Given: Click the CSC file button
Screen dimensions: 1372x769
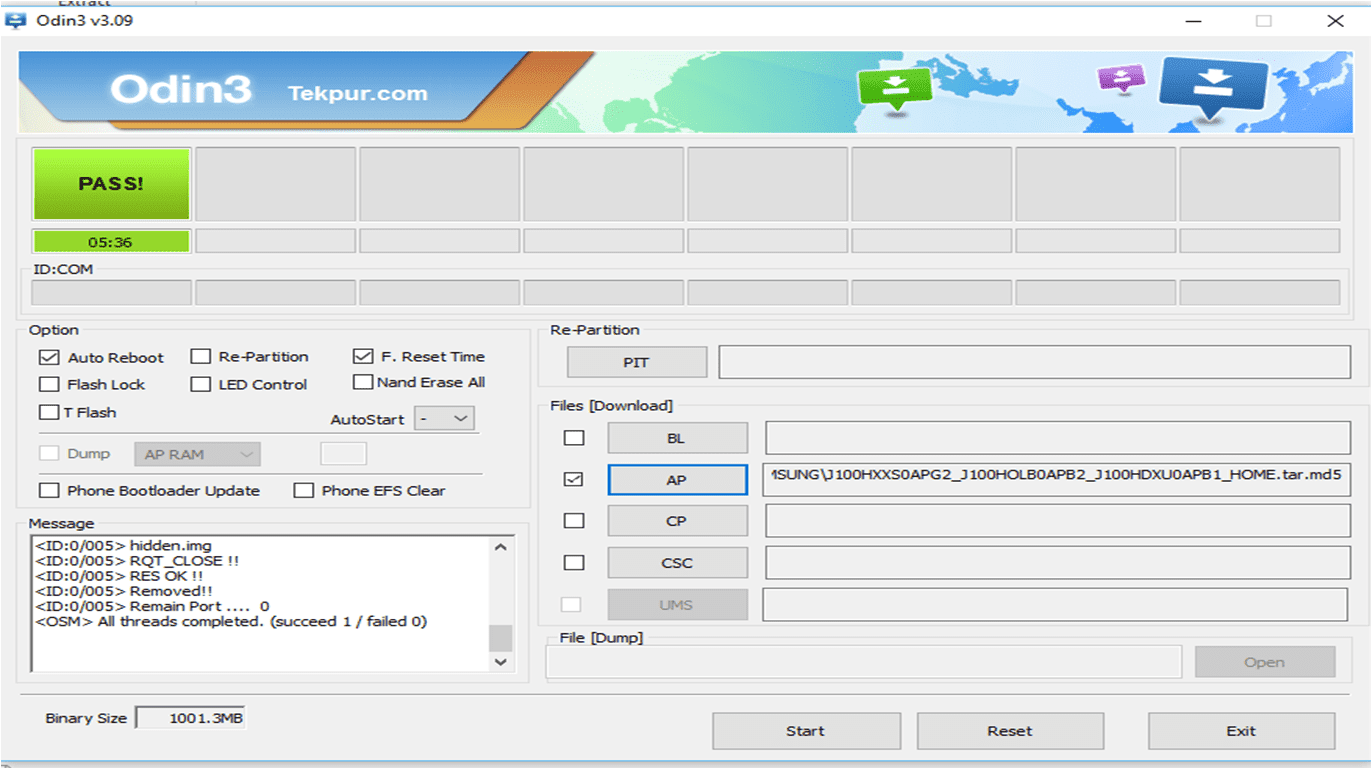Looking at the screenshot, I should [677, 563].
